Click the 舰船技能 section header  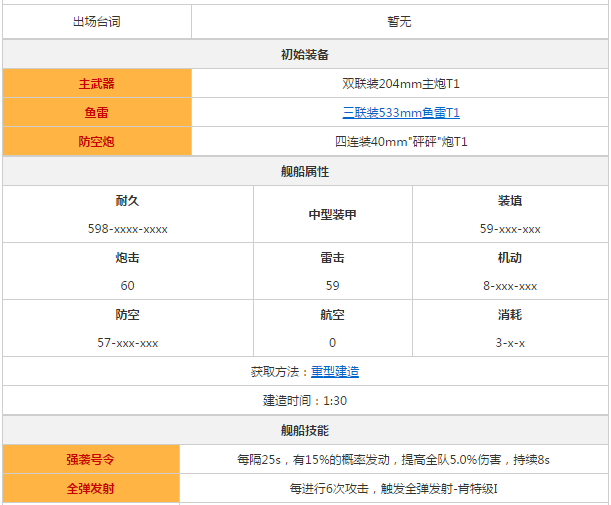pyautogui.click(x=305, y=430)
